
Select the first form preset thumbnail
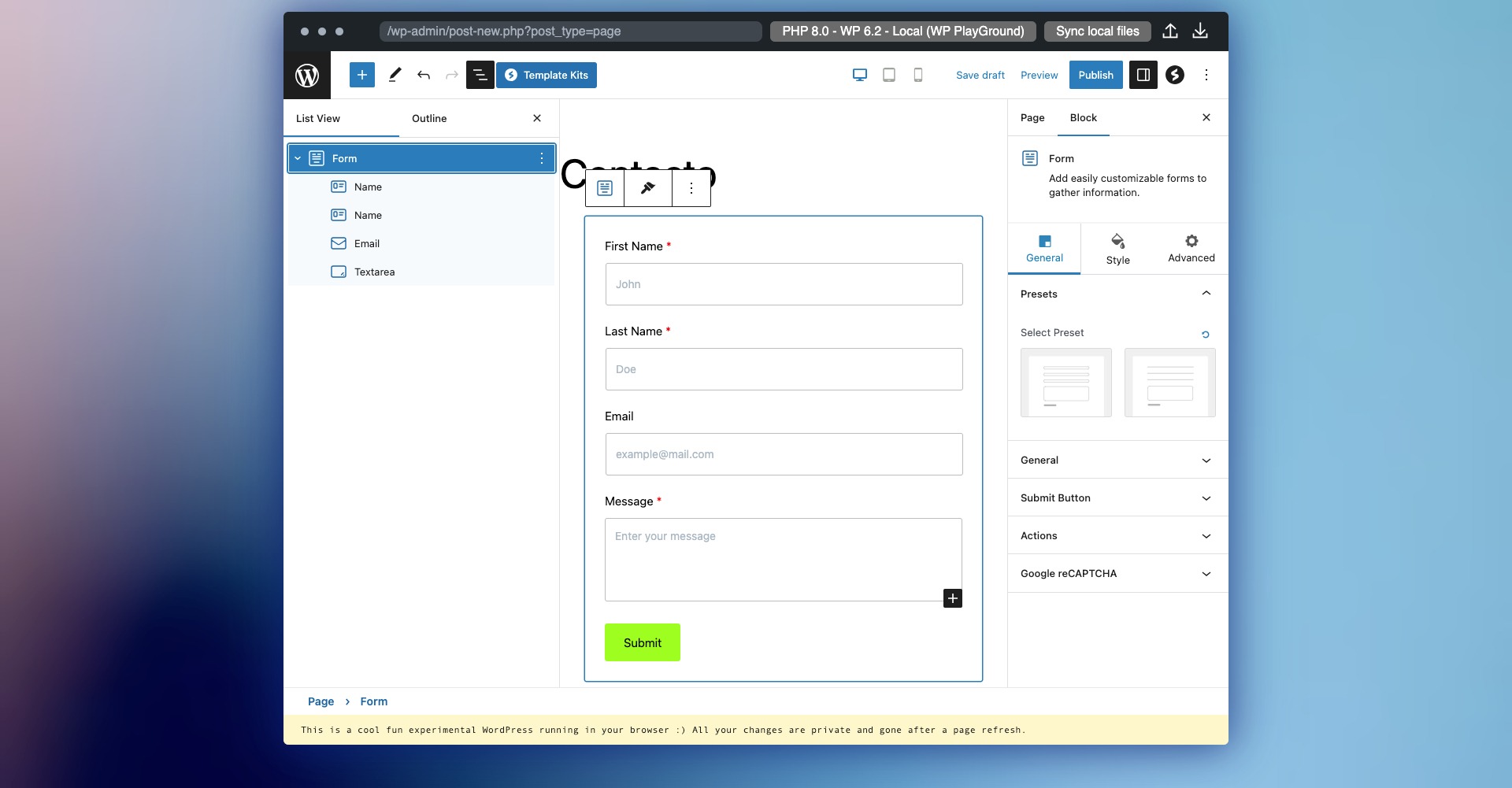1065,383
